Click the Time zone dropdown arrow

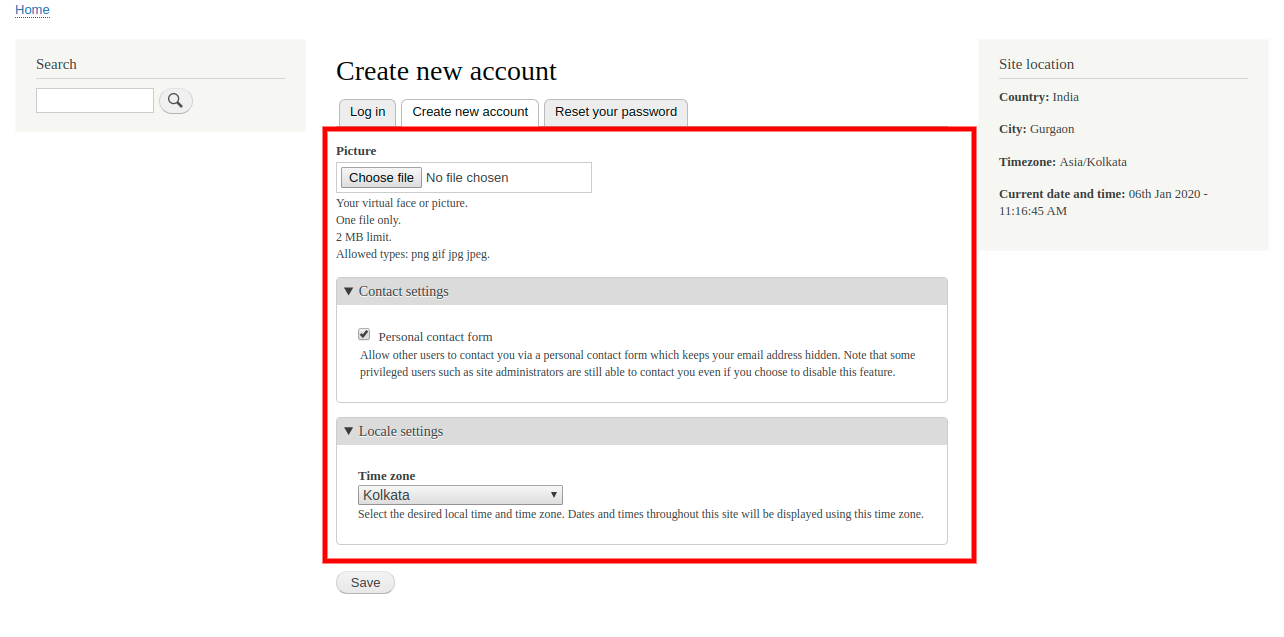[x=554, y=494]
